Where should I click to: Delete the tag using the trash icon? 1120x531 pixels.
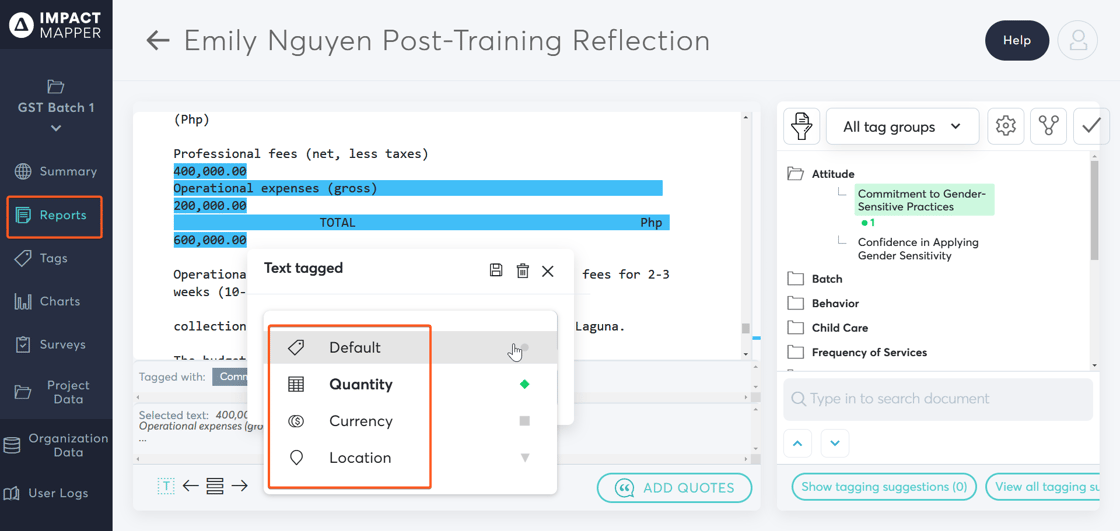[522, 270]
